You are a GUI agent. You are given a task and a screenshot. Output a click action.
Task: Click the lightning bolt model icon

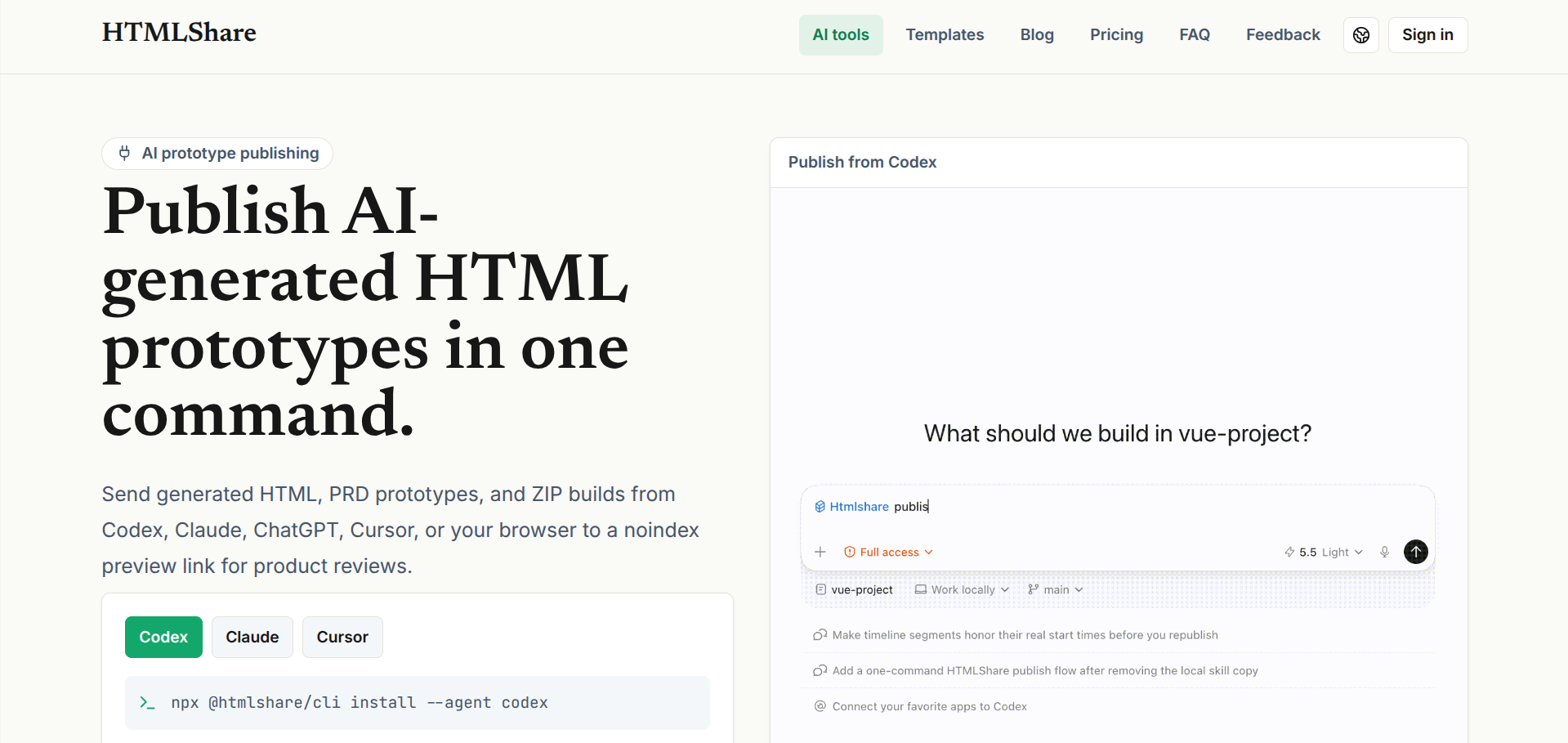coord(1289,553)
